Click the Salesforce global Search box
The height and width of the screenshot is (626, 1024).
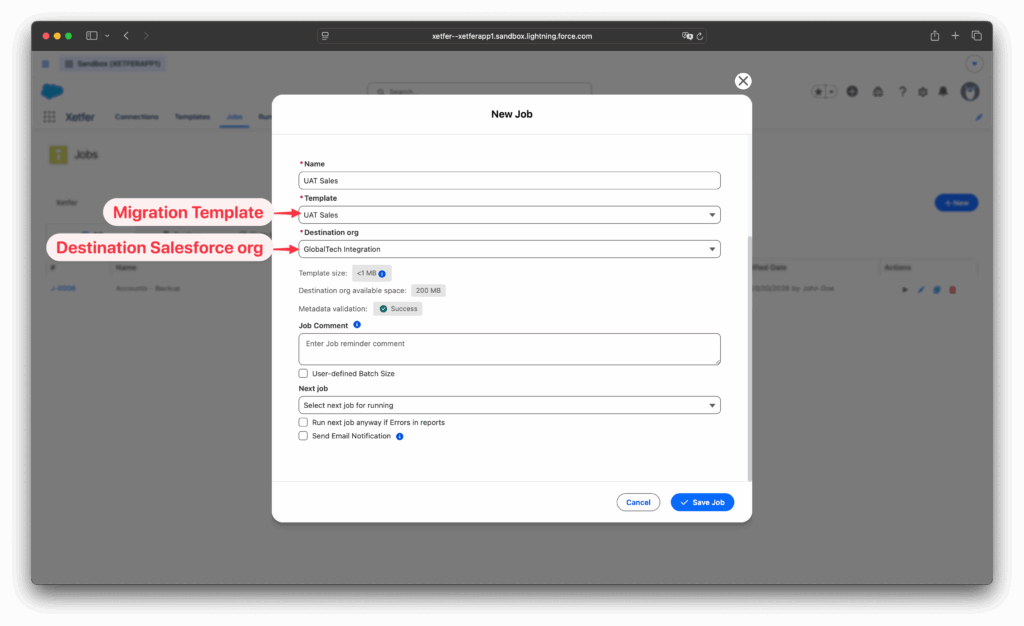(x=479, y=91)
